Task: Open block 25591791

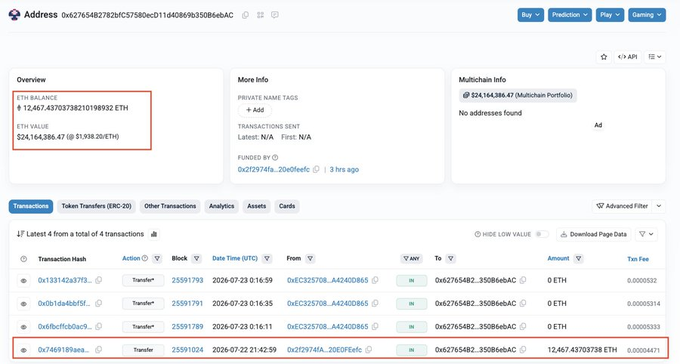Action: click(x=187, y=303)
